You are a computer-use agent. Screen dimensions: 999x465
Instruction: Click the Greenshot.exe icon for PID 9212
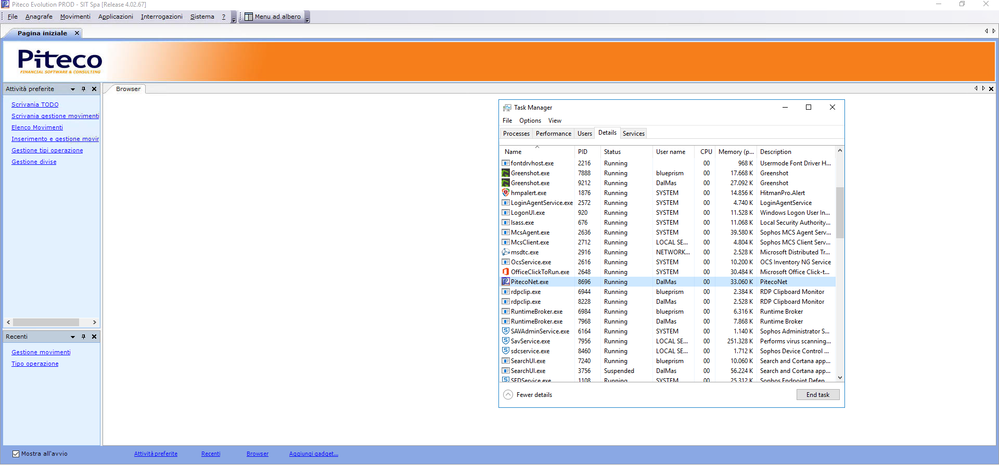506,183
